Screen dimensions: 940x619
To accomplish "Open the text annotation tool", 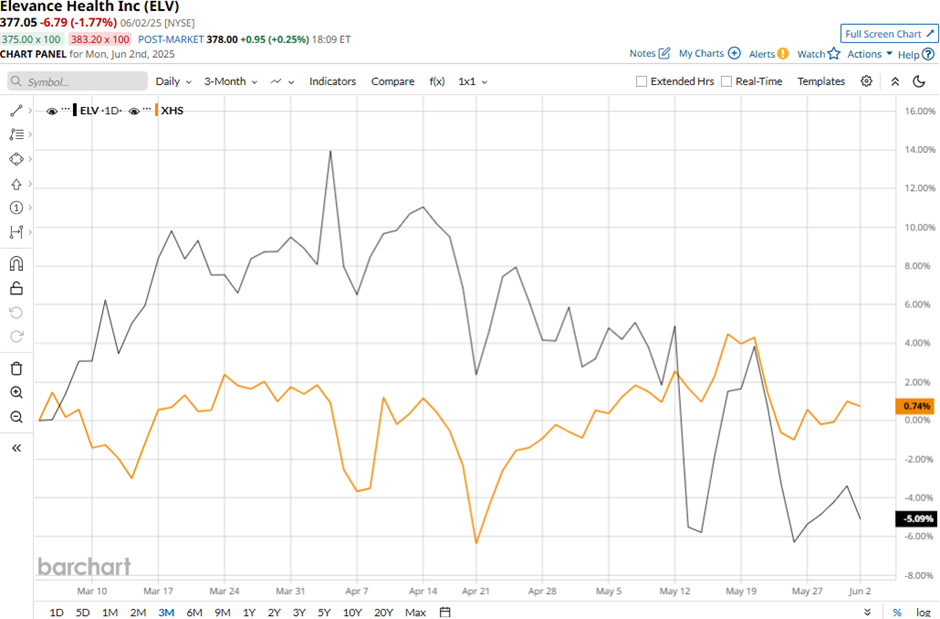I will coord(16,134).
